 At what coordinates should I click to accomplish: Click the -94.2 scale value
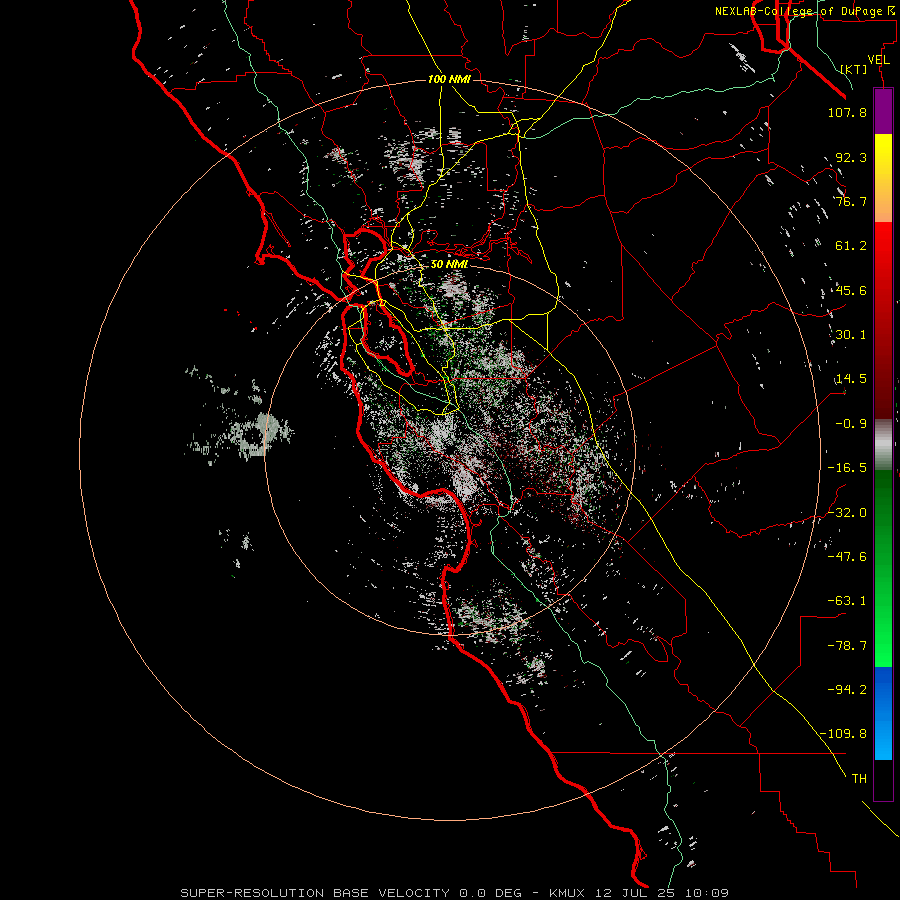[x=847, y=690]
